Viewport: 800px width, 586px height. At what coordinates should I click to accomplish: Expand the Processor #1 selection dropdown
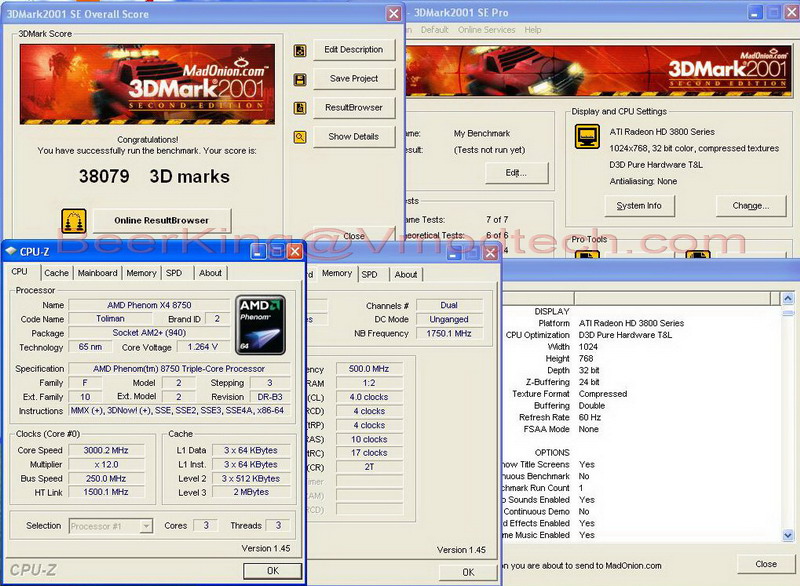[146, 526]
